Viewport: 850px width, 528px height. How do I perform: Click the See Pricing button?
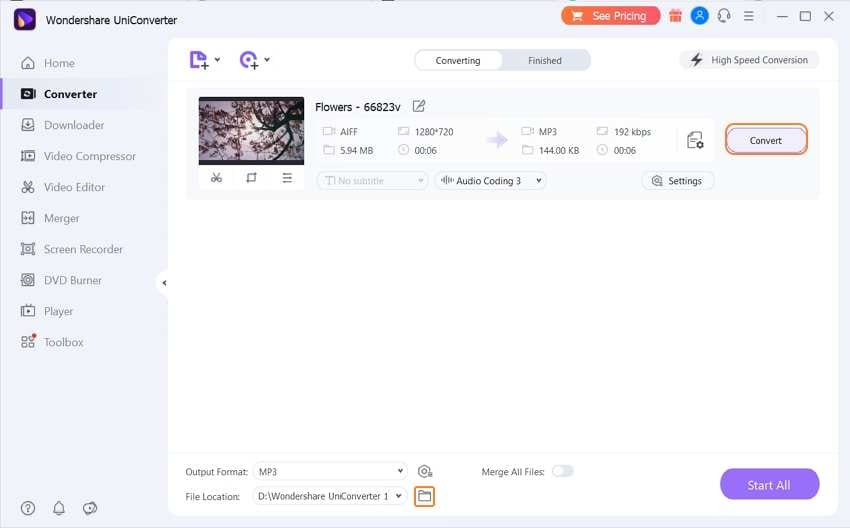(x=610, y=16)
